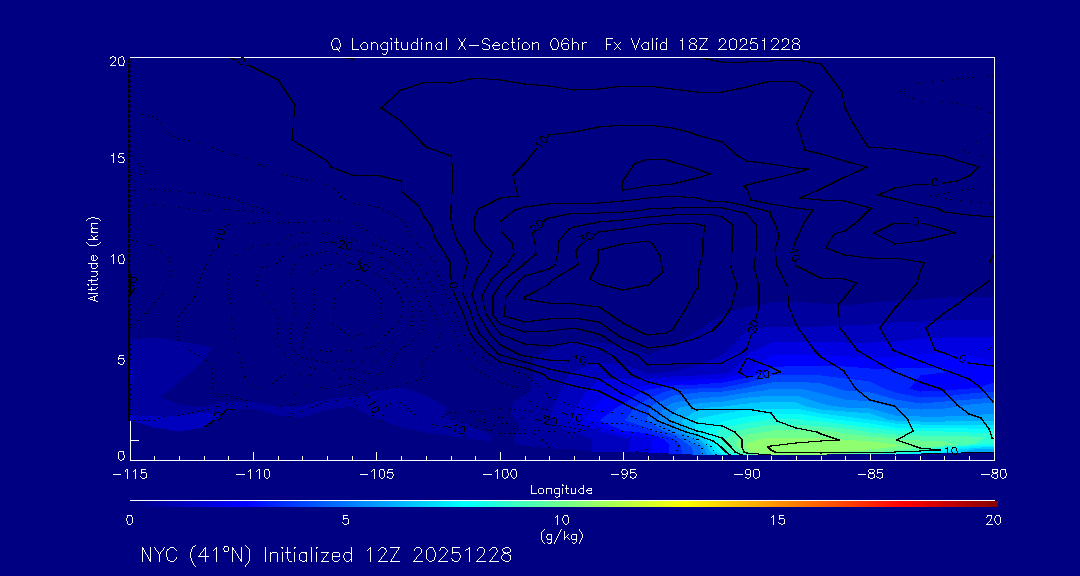
Task: Click the altitude axis tick label 15
Action: point(116,158)
